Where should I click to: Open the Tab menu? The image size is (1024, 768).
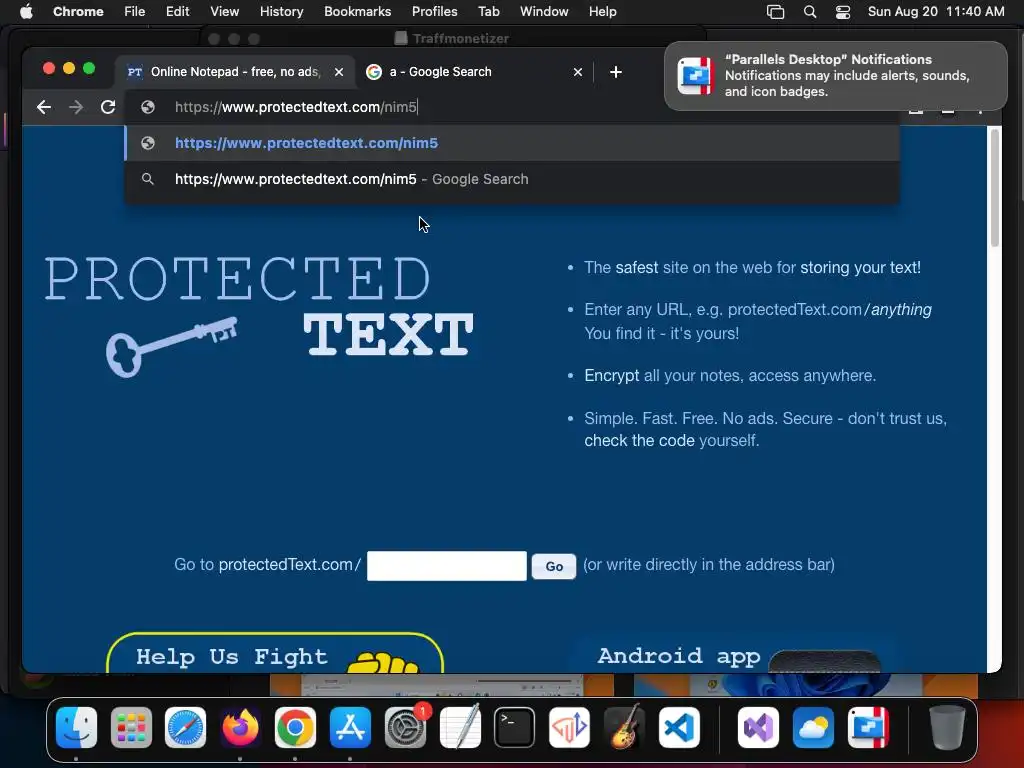pos(488,12)
